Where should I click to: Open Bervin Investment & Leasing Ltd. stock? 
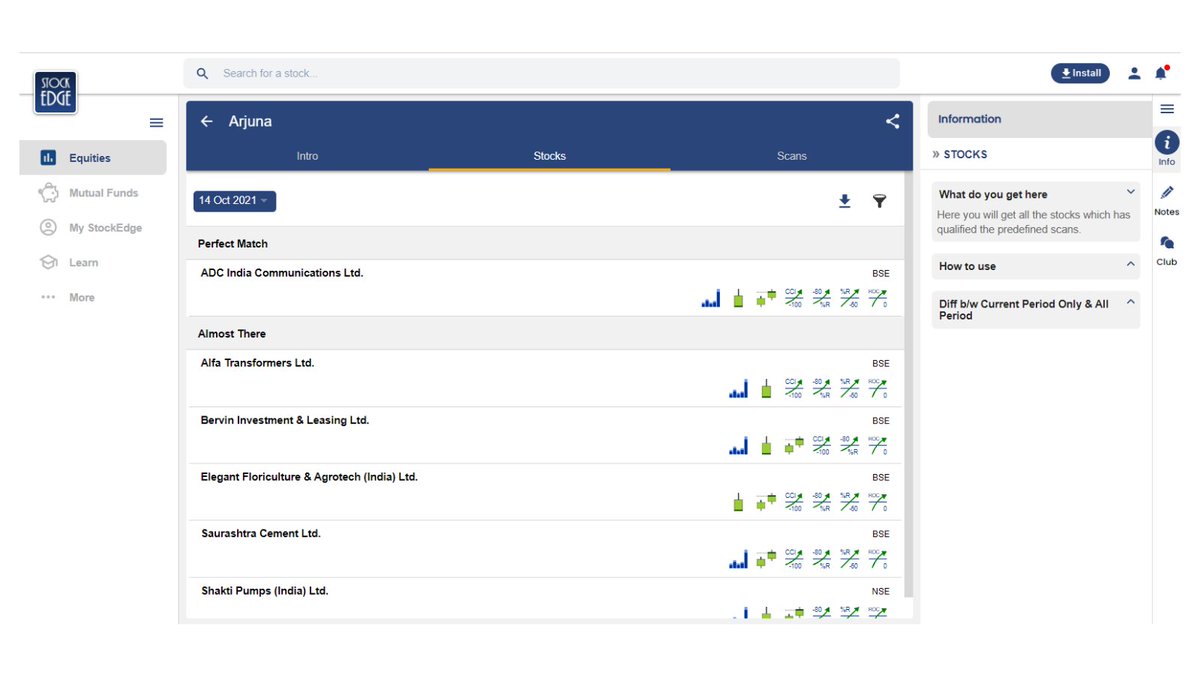tap(285, 420)
